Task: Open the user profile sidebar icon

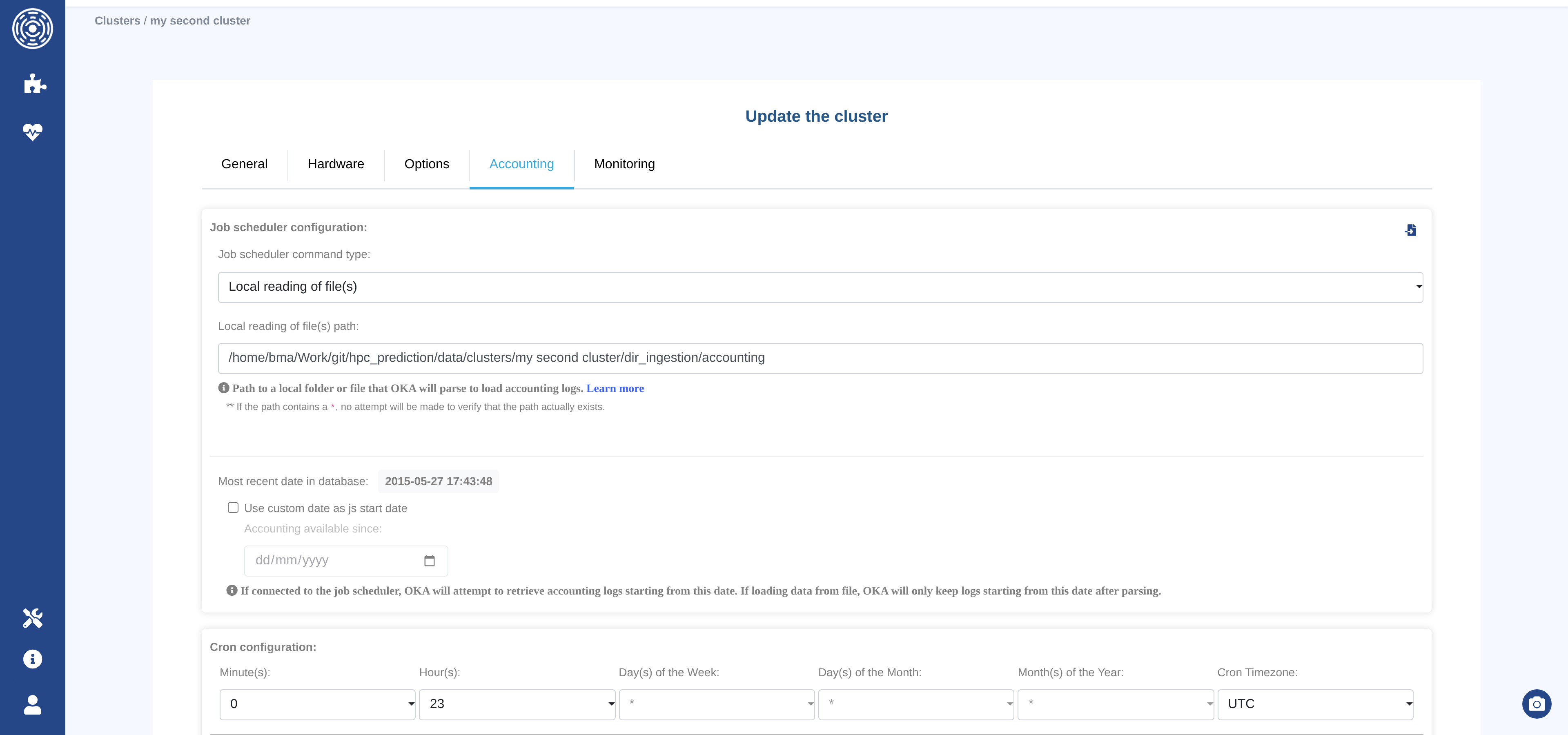Action: click(x=32, y=704)
